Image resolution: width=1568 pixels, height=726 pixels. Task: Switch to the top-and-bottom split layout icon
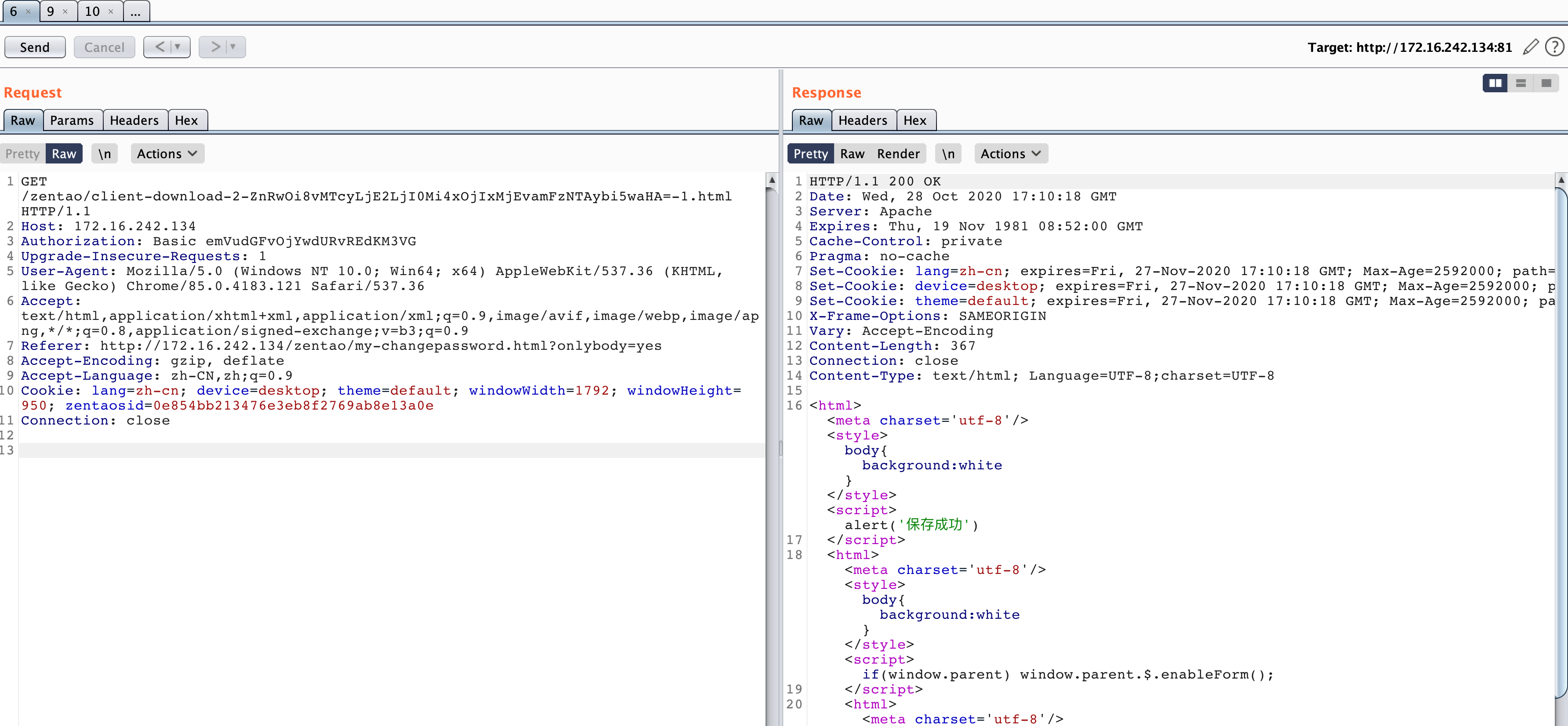click(1521, 83)
